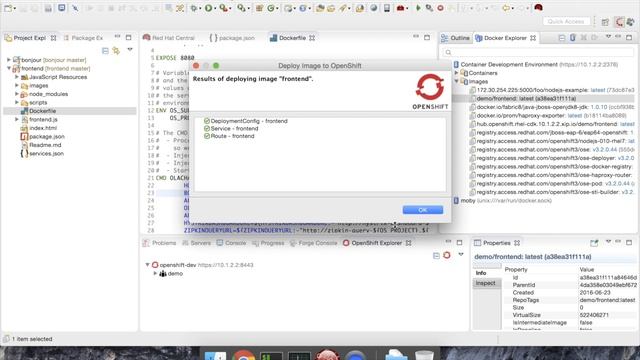640x360 pixels.
Task: Click the yellow back navigation arrow
Action: pos(506,8)
